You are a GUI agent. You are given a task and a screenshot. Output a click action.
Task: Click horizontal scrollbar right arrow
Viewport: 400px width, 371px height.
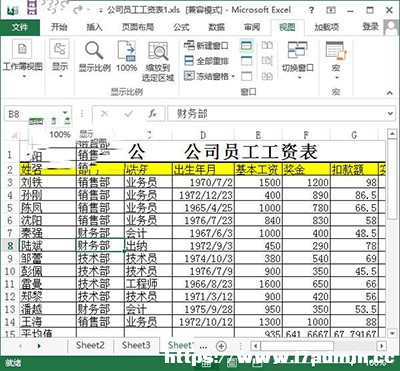(382, 346)
